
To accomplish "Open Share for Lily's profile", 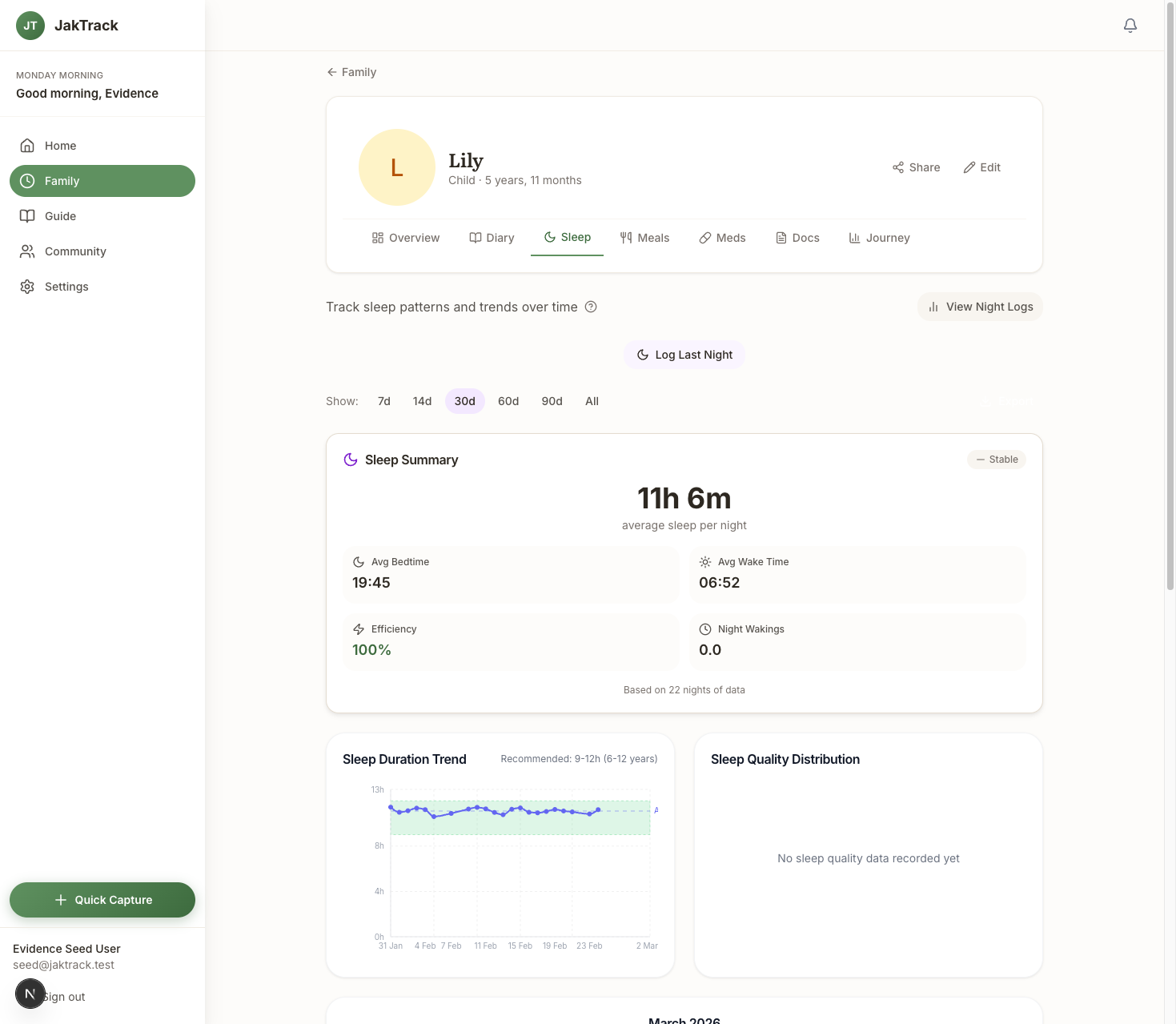I will (x=916, y=167).
